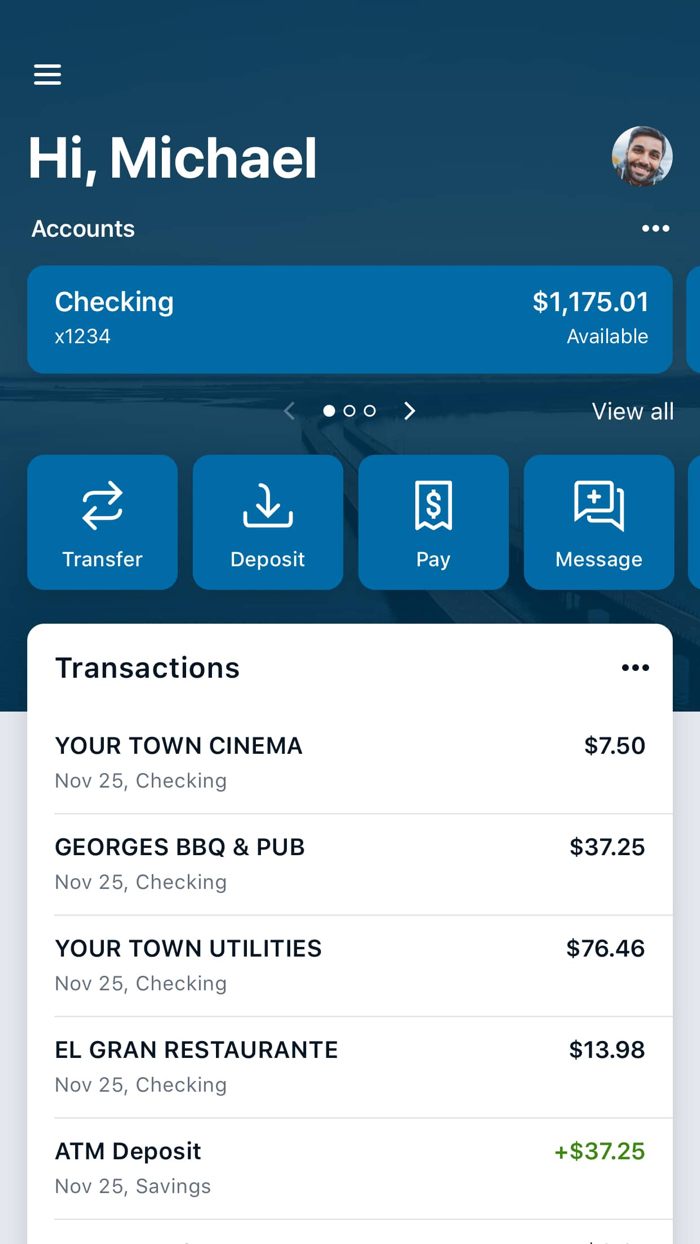
Task: Open the Message center icon
Action: click(x=598, y=522)
